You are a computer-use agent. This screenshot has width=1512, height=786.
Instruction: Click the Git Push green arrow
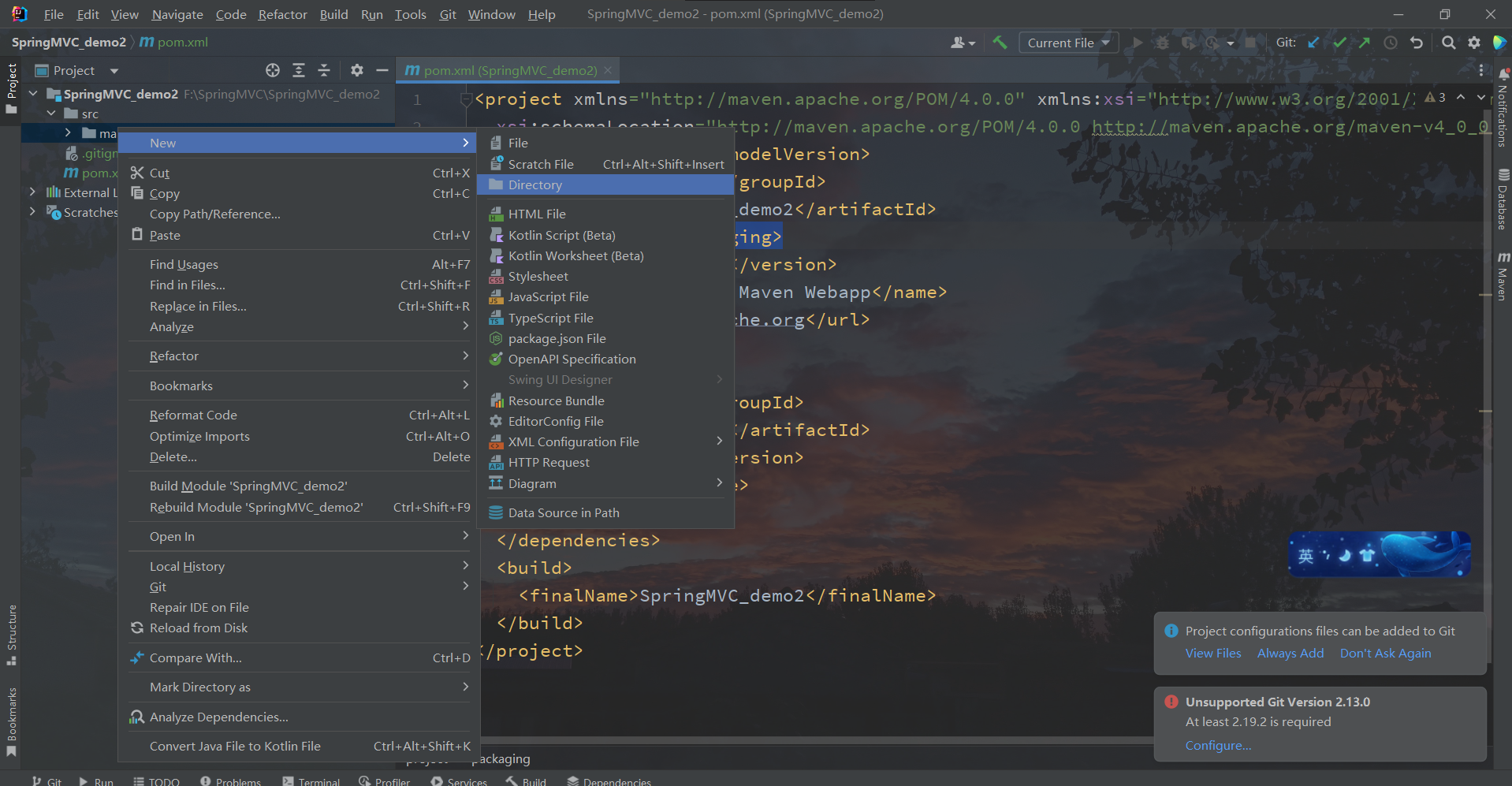point(1365,43)
